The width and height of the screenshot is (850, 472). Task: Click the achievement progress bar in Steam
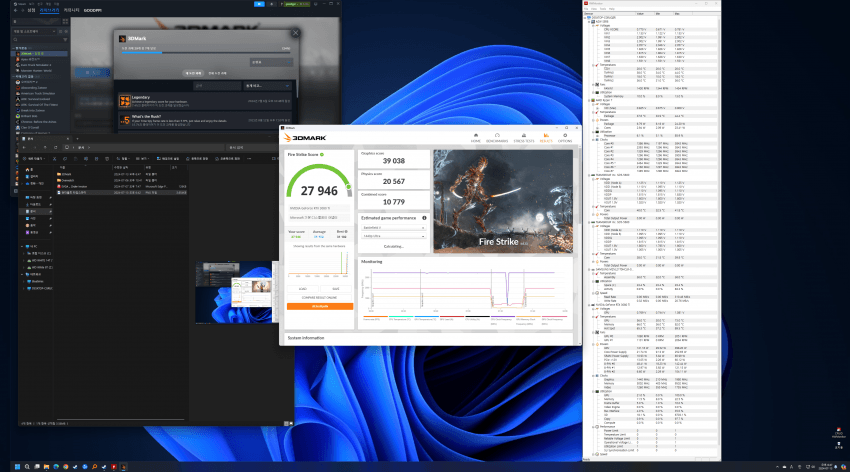(207, 53)
